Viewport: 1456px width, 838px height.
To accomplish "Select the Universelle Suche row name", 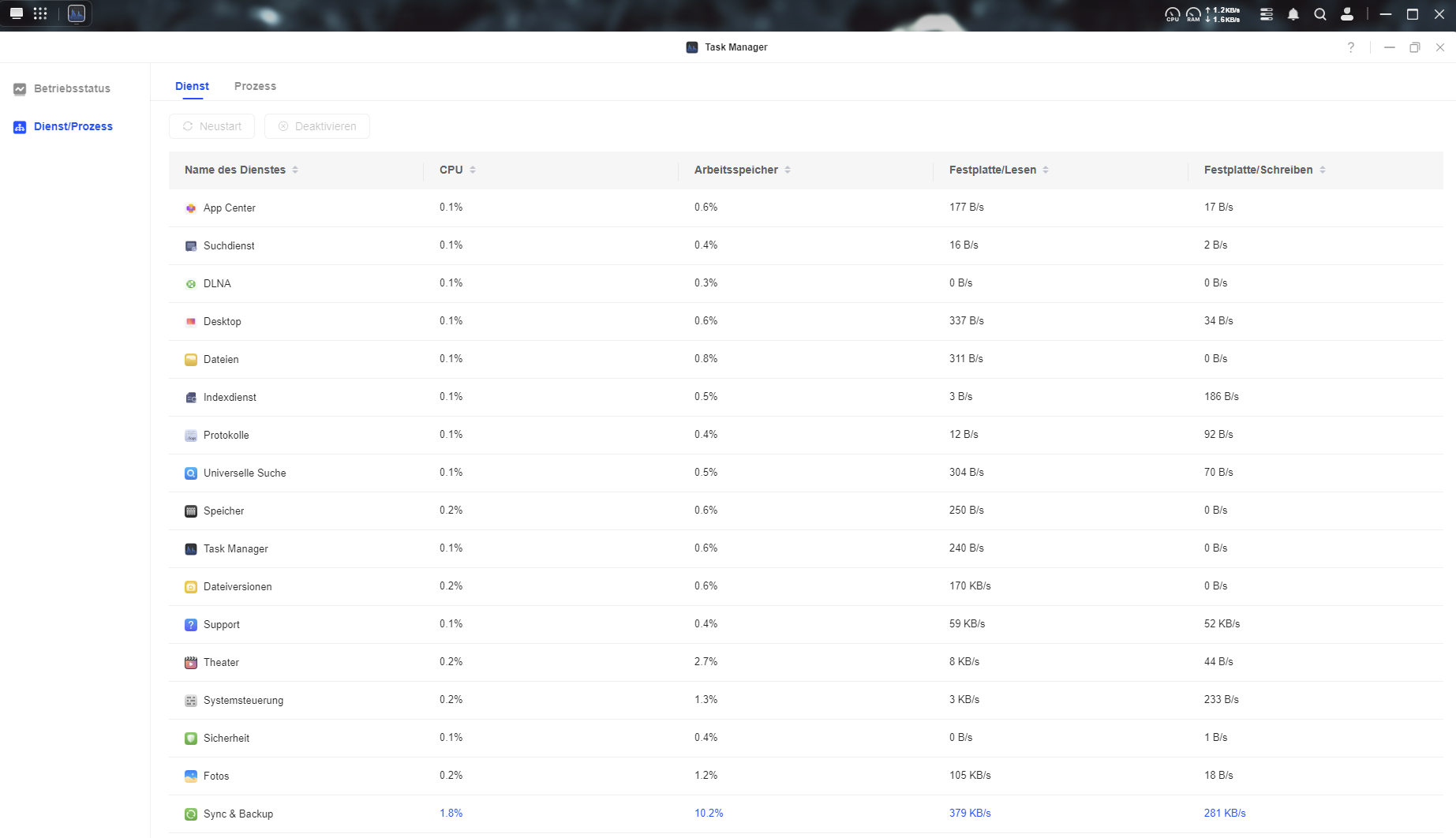I will tap(245, 473).
